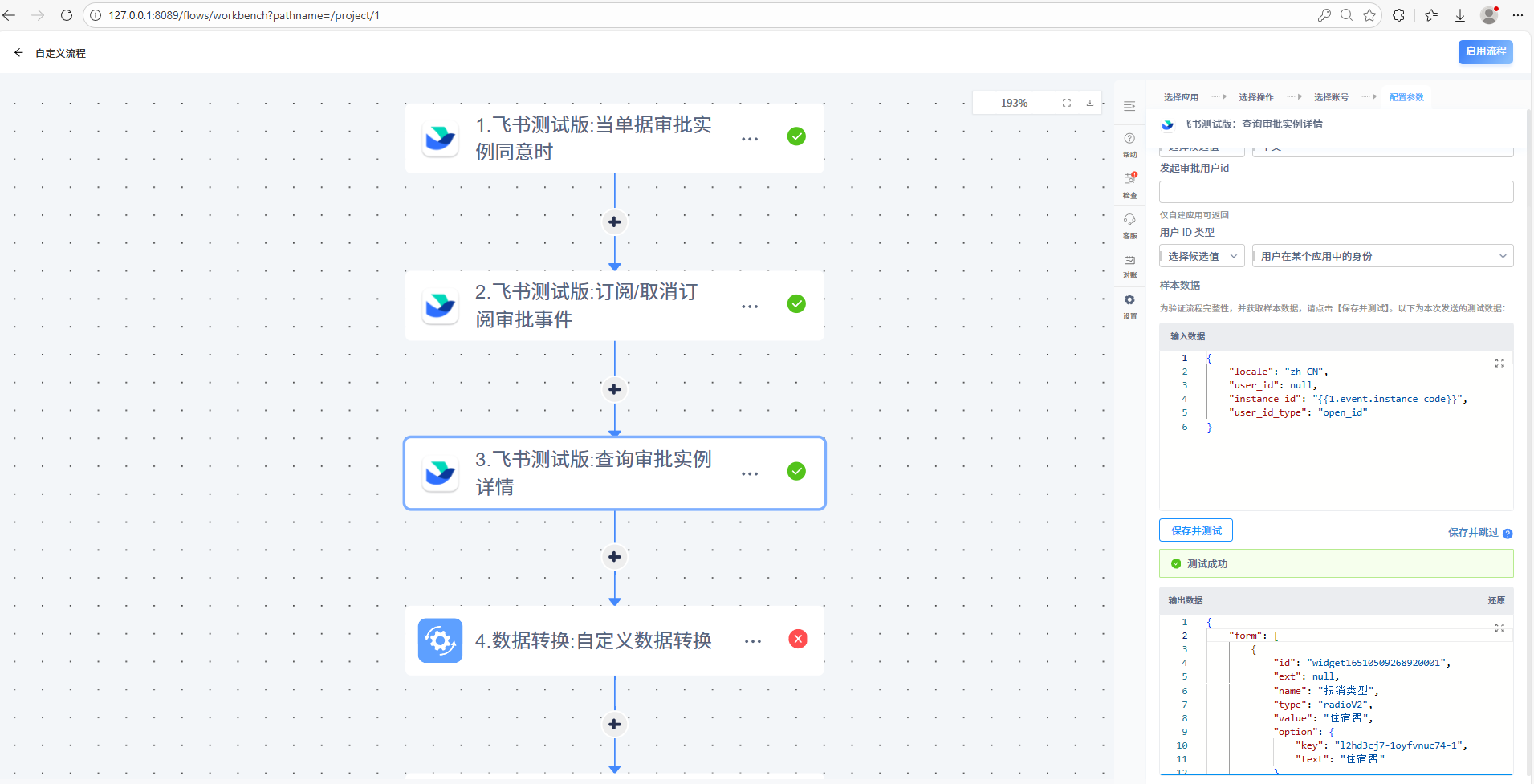1534x784 pixels.
Task: Add a step below node 1 with plus button
Action: pyautogui.click(x=614, y=222)
